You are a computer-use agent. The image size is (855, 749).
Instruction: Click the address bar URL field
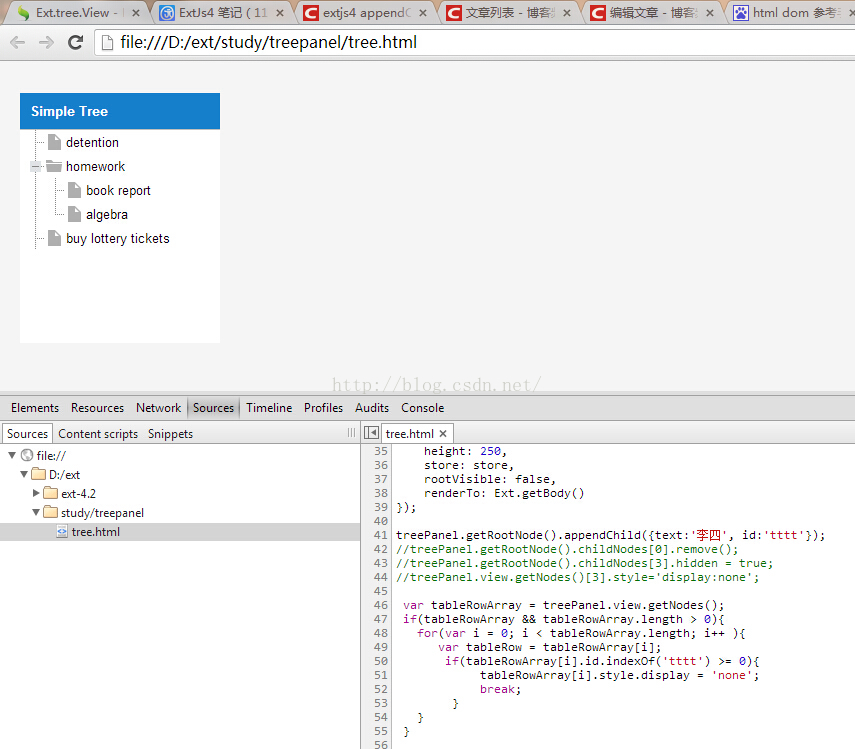point(474,43)
